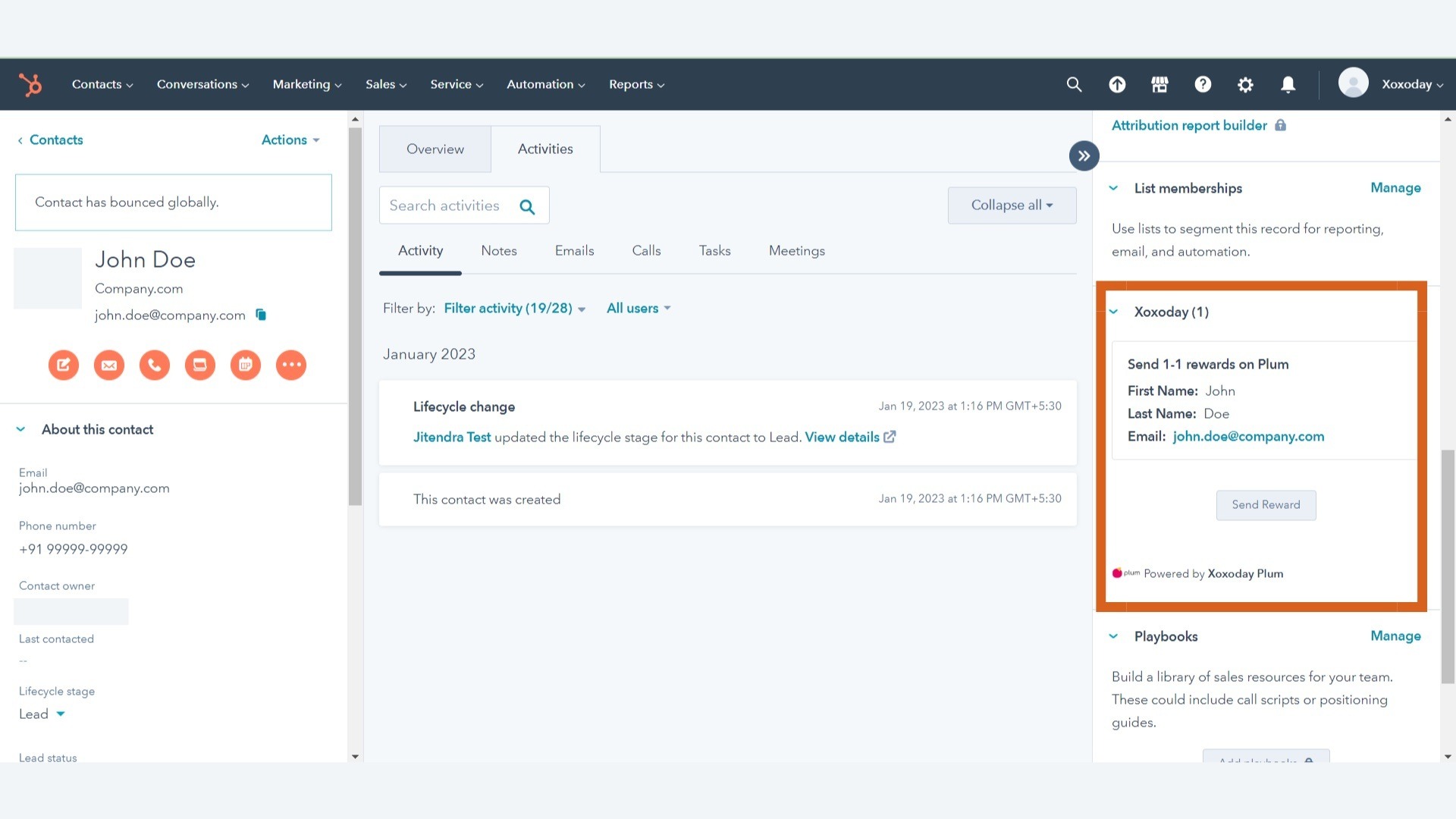Collapse About this contact section
Screen dimensions: 1456x819
pos(21,429)
